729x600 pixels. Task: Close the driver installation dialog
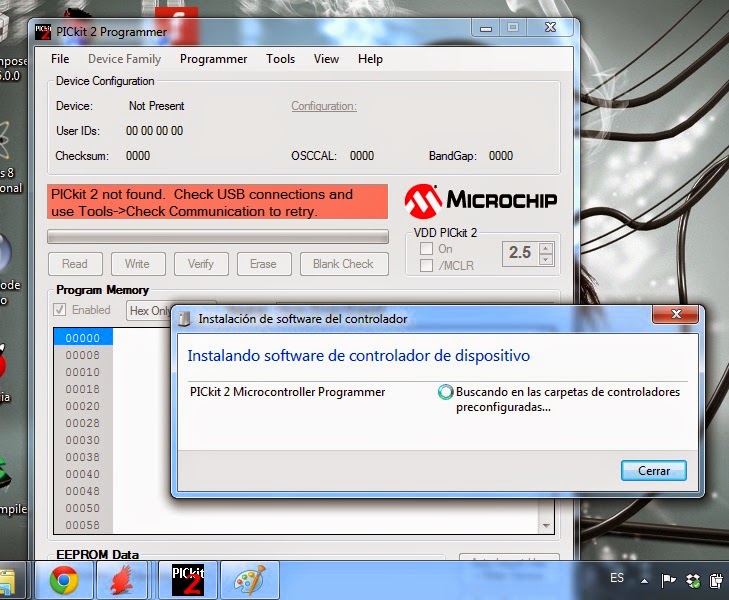click(x=676, y=314)
